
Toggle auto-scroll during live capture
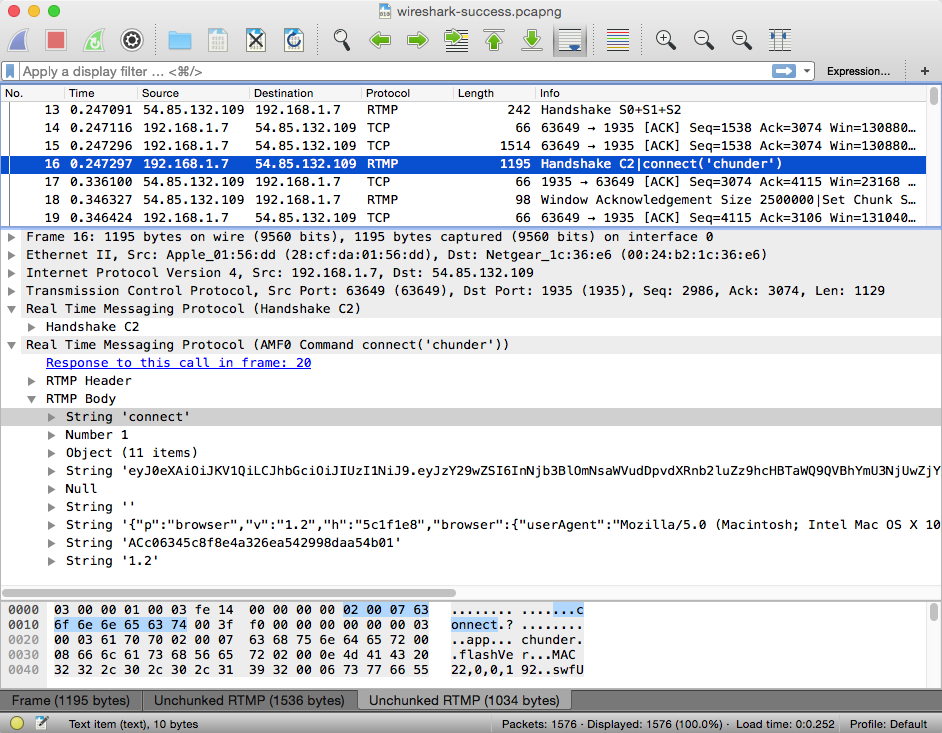pos(570,41)
